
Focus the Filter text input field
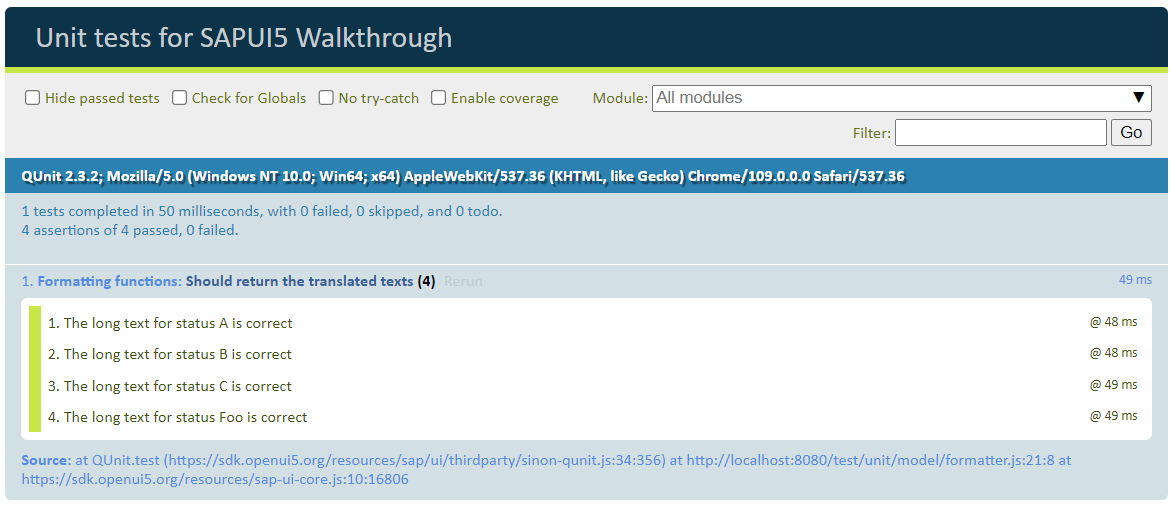pyautogui.click(x=1000, y=132)
